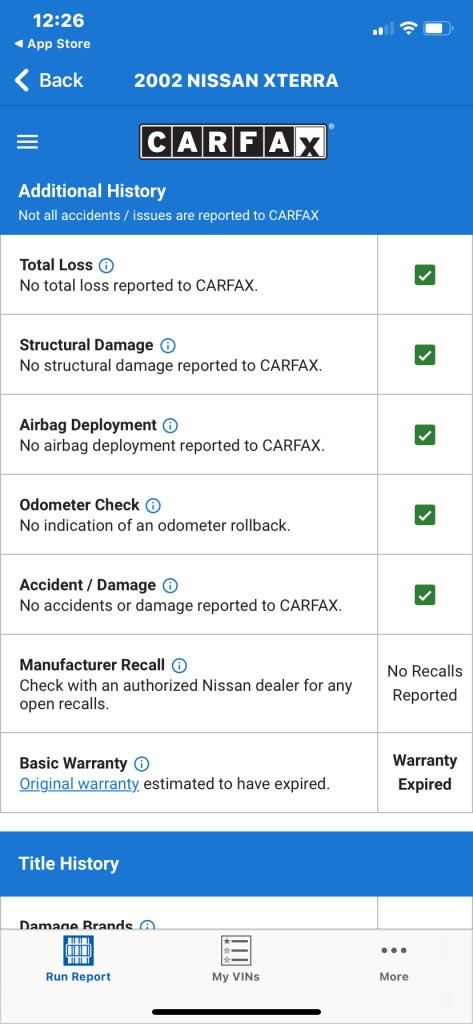The image size is (473, 1024).
Task: Tap the Odometer Check info icon
Action: coord(153,505)
